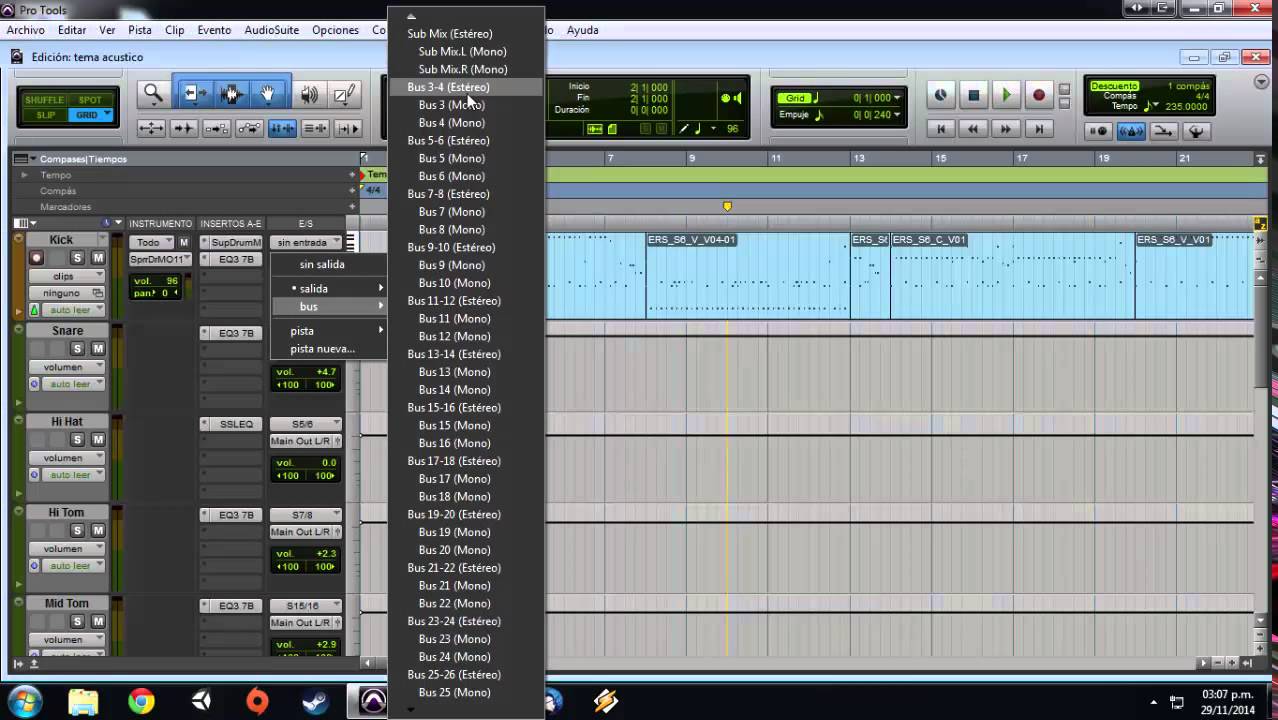Toggle Link Track and Edit Selection
Image resolution: width=1278 pixels, height=720 pixels.
click(x=315, y=128)
